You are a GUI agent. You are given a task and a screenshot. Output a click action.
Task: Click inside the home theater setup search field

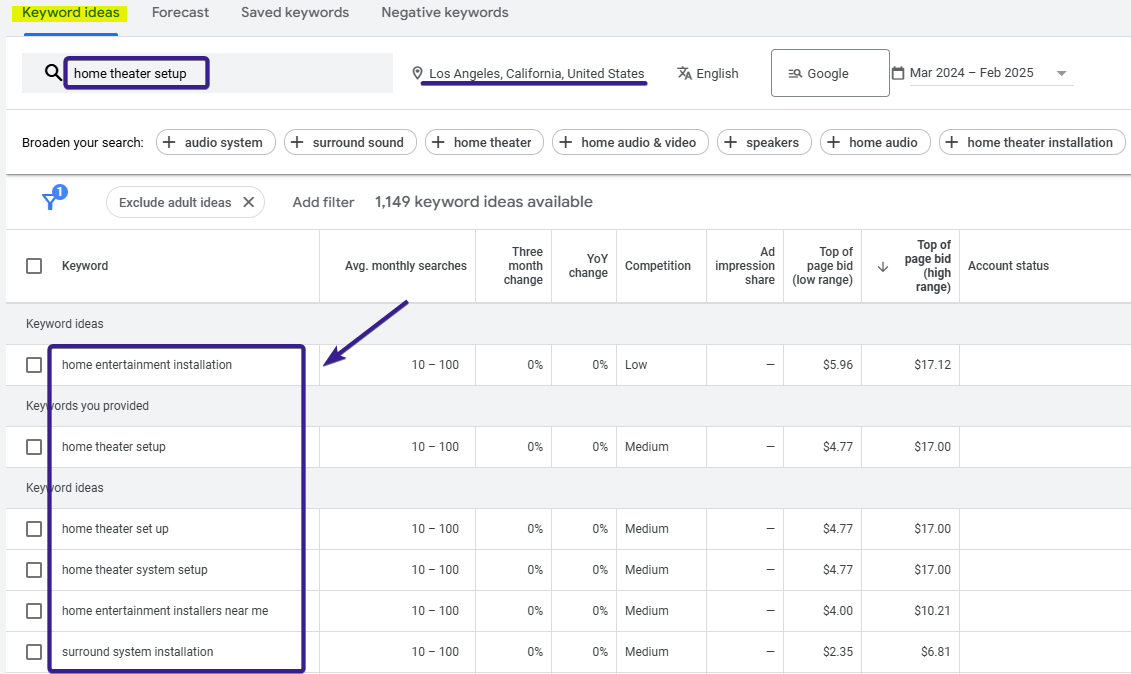(136, 72)
